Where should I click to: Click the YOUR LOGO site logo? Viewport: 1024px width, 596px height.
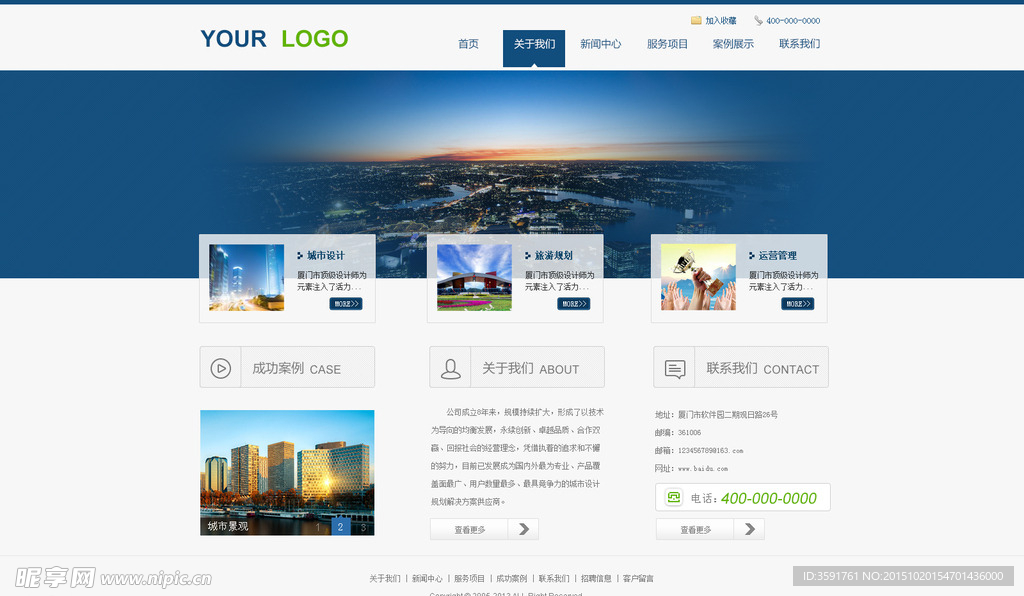coord(274,39)
